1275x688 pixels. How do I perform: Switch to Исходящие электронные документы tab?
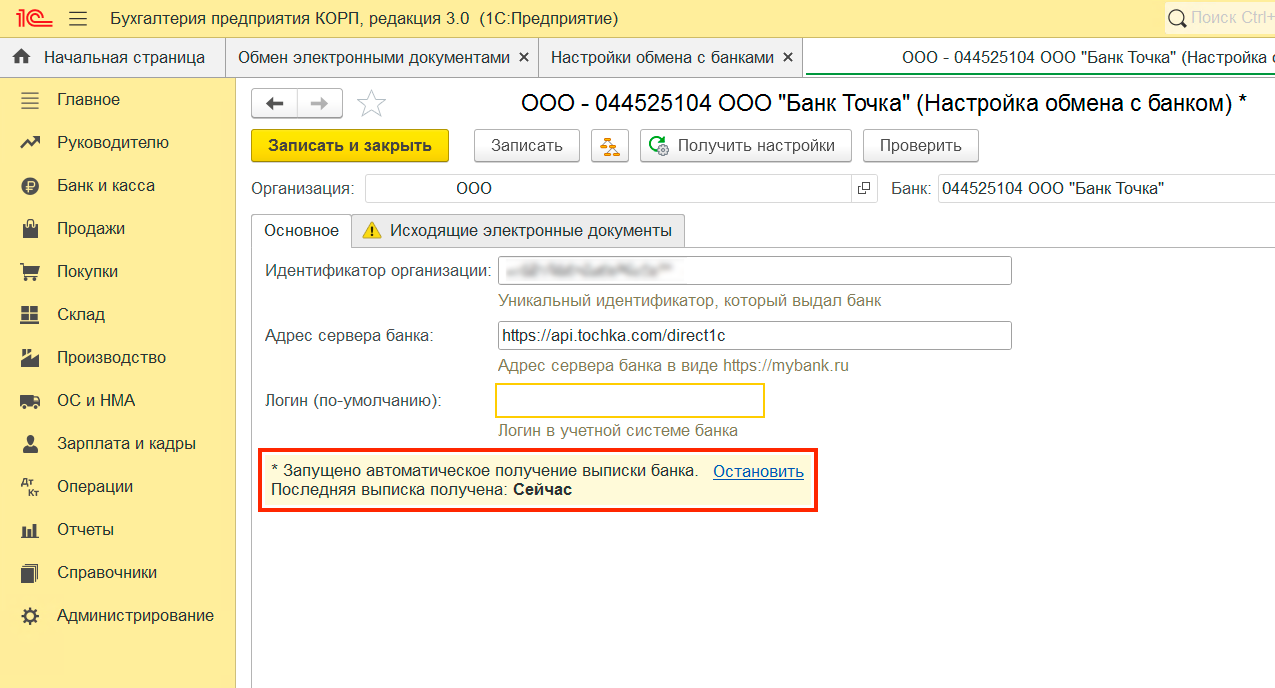tap(518, 231)
